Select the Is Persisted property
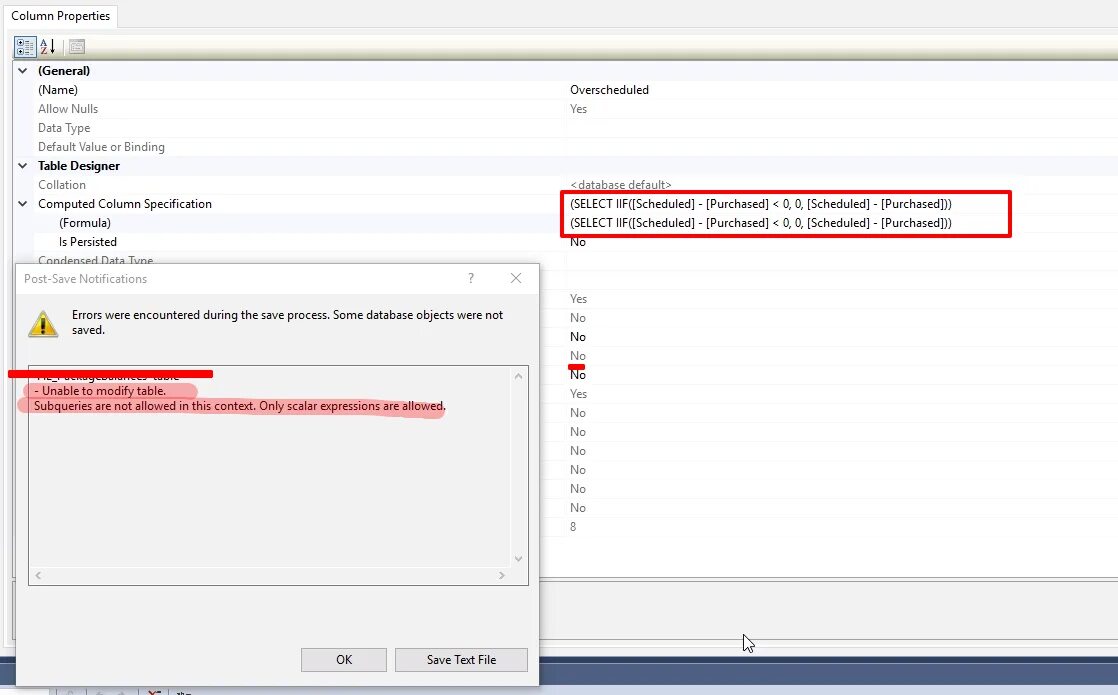Screen dimensions: 1118x695 pos(88,242)
